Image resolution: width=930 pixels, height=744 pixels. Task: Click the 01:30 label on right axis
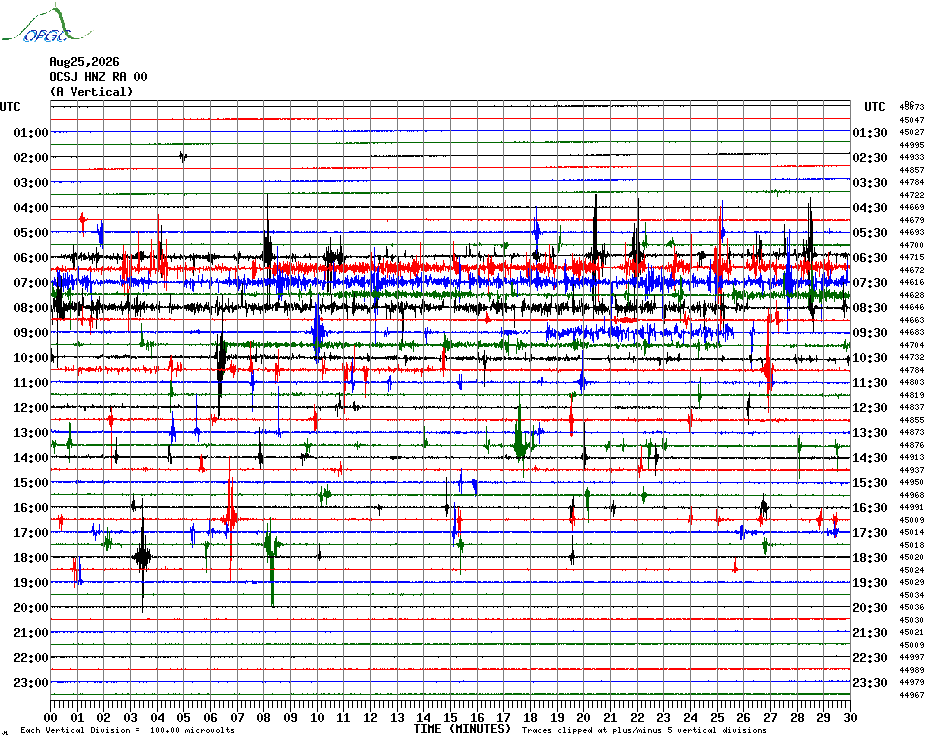pyautogui.click(x=870, y=133)
